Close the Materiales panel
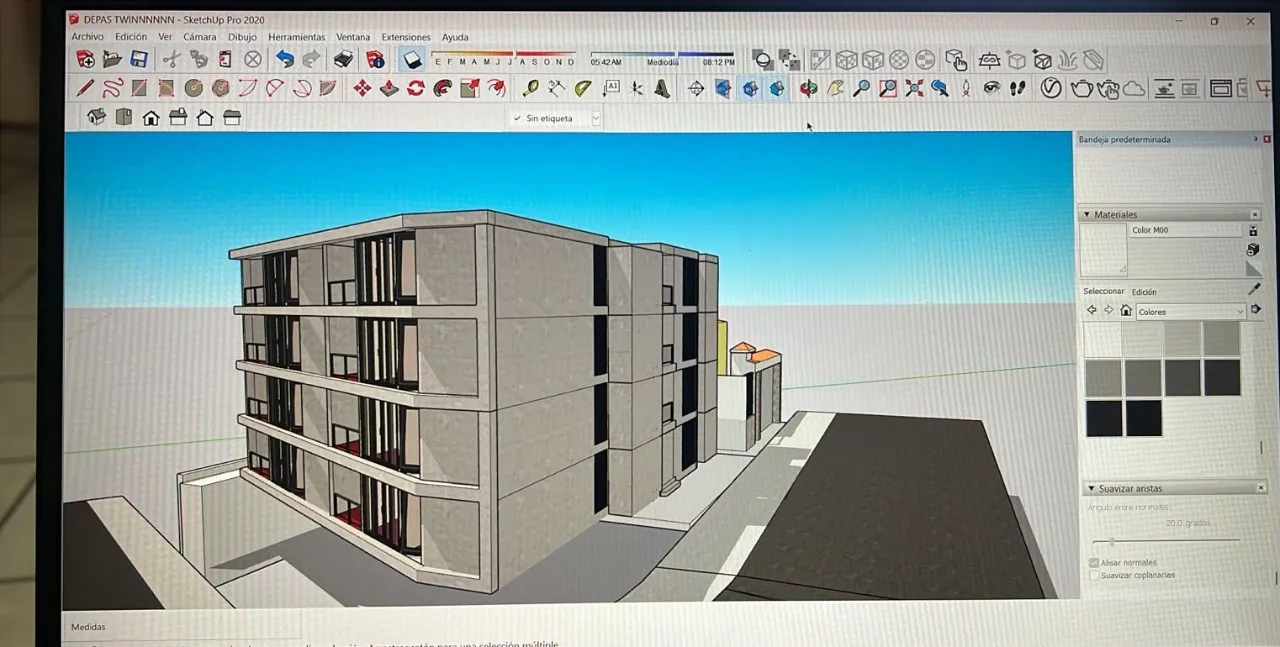1280x647 pixels. (1255, 215)
